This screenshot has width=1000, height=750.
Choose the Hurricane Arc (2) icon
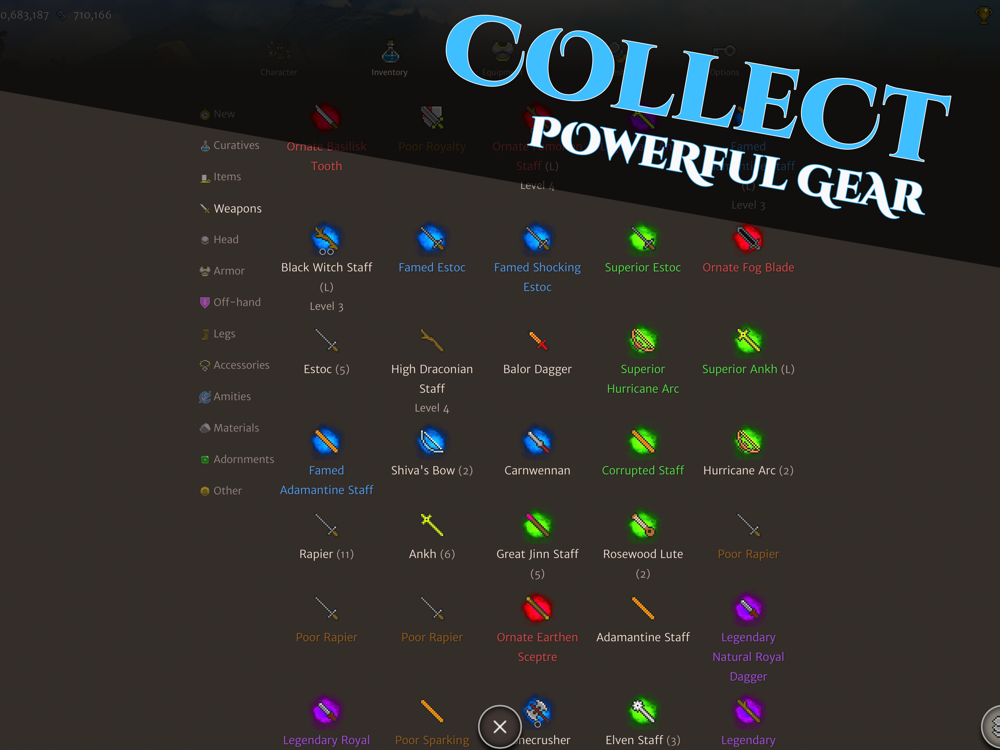coord(748,441)
